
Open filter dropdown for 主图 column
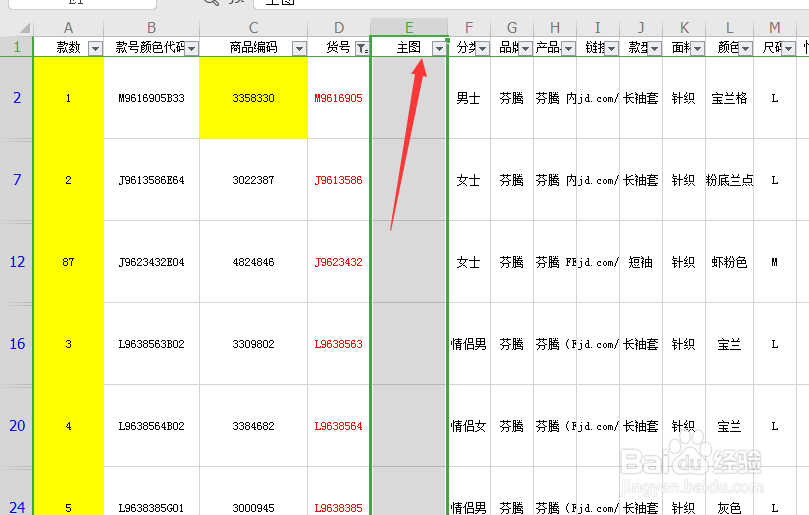click(x=439, y=49)
